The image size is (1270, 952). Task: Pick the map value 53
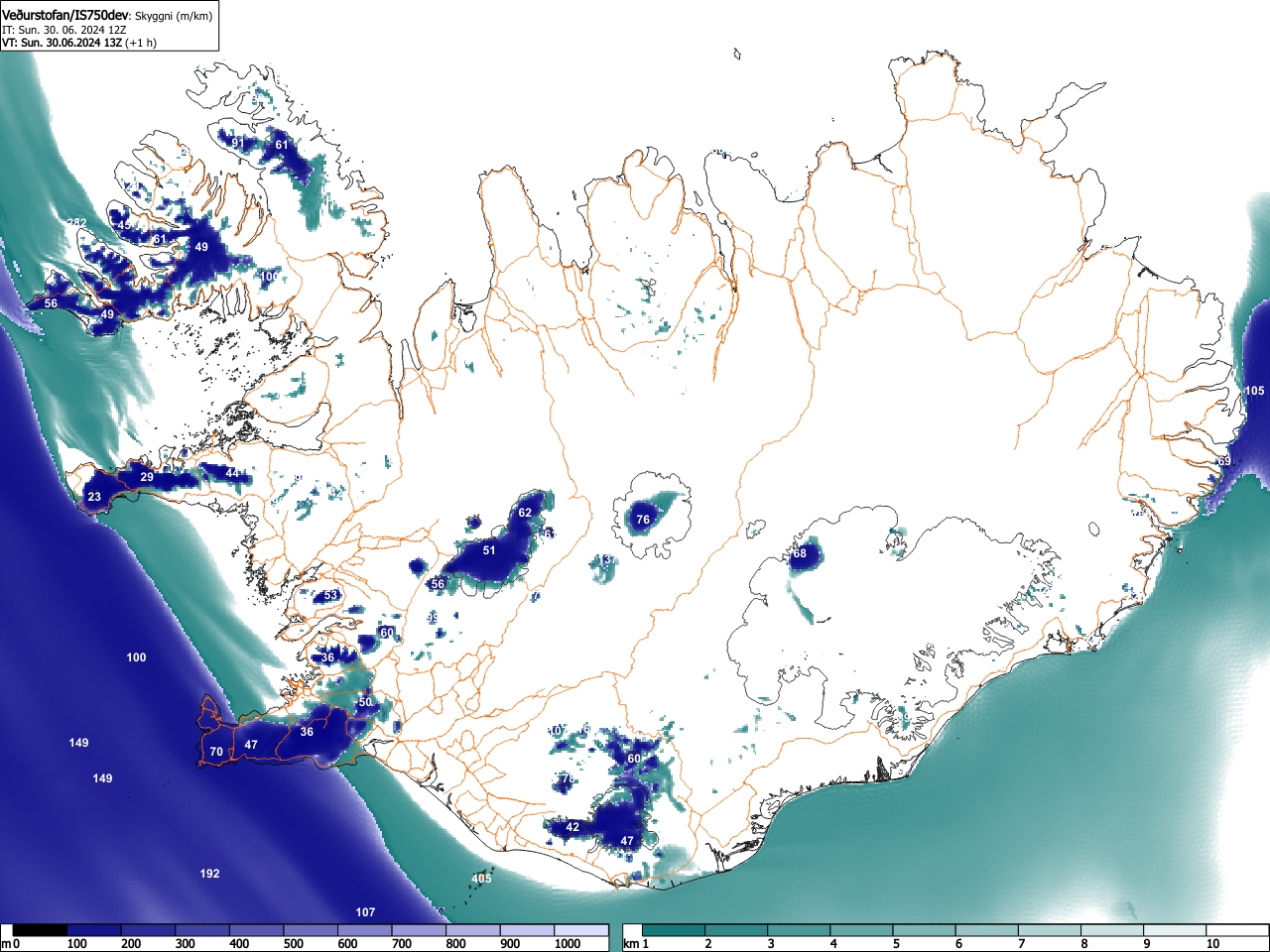[330, 596]
